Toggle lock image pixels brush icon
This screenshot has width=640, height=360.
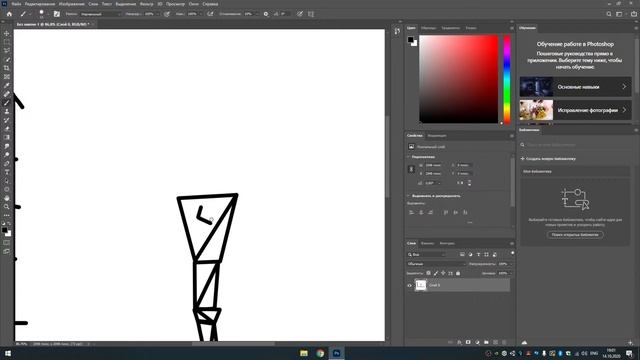pos(436,273)
